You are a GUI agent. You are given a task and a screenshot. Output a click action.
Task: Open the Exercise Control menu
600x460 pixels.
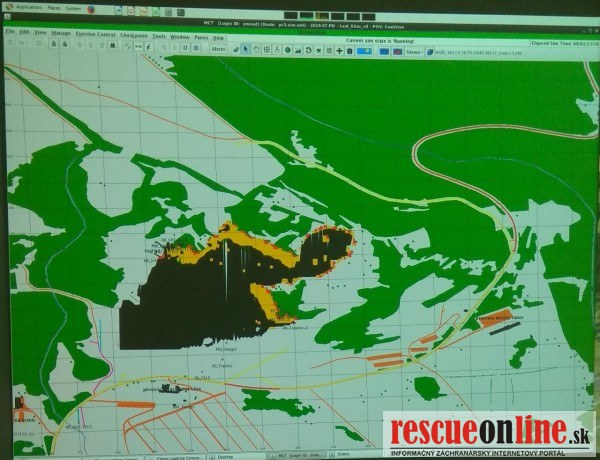click(96, 33)
